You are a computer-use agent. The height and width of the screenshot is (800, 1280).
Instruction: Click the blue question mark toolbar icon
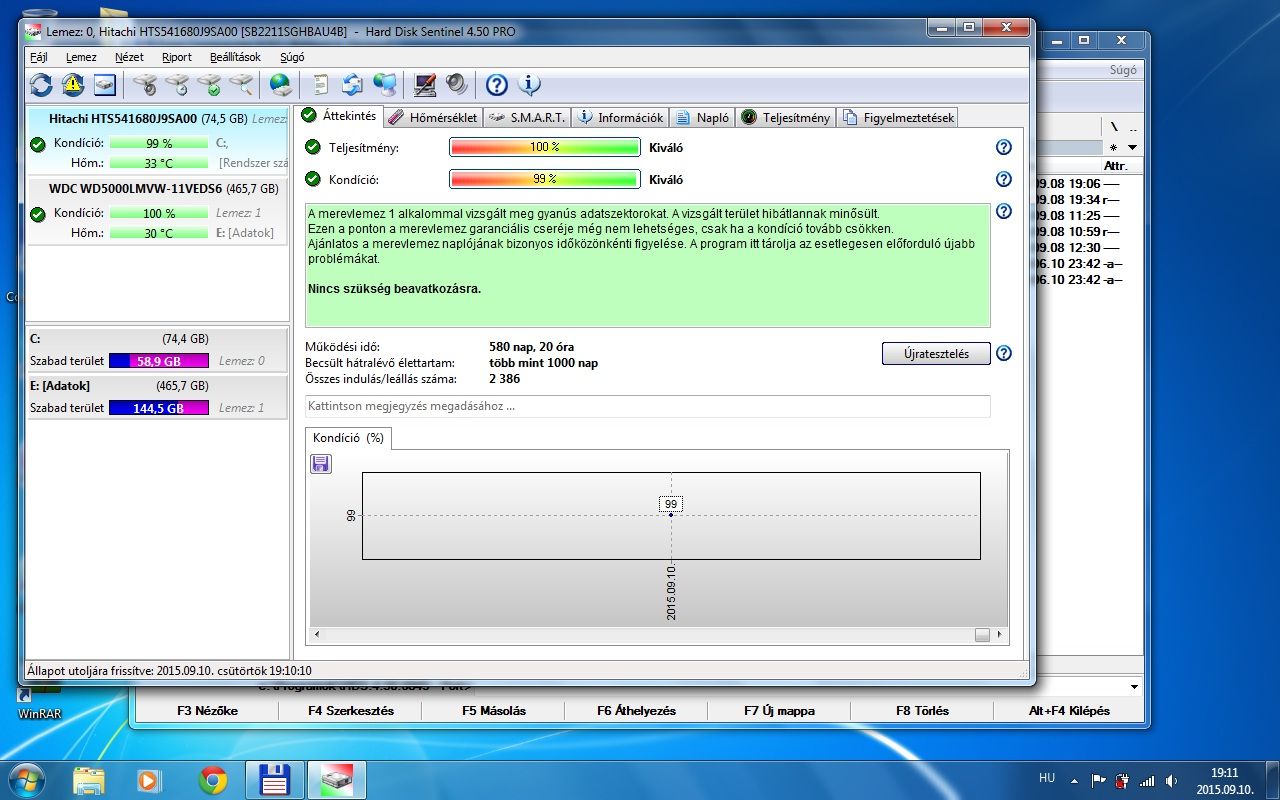pyautogui.click(x=497, y=85)
